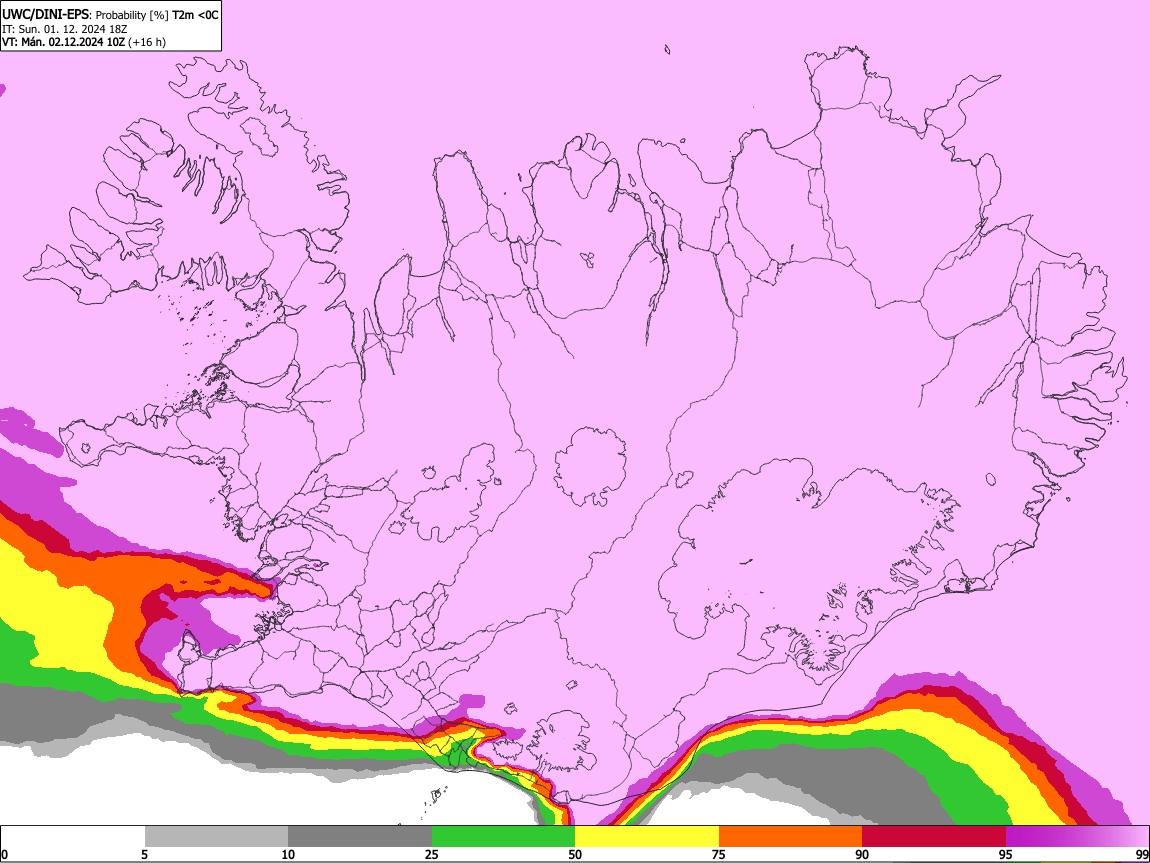
Task: Click the legend value '75'
Action: [719, 855]
